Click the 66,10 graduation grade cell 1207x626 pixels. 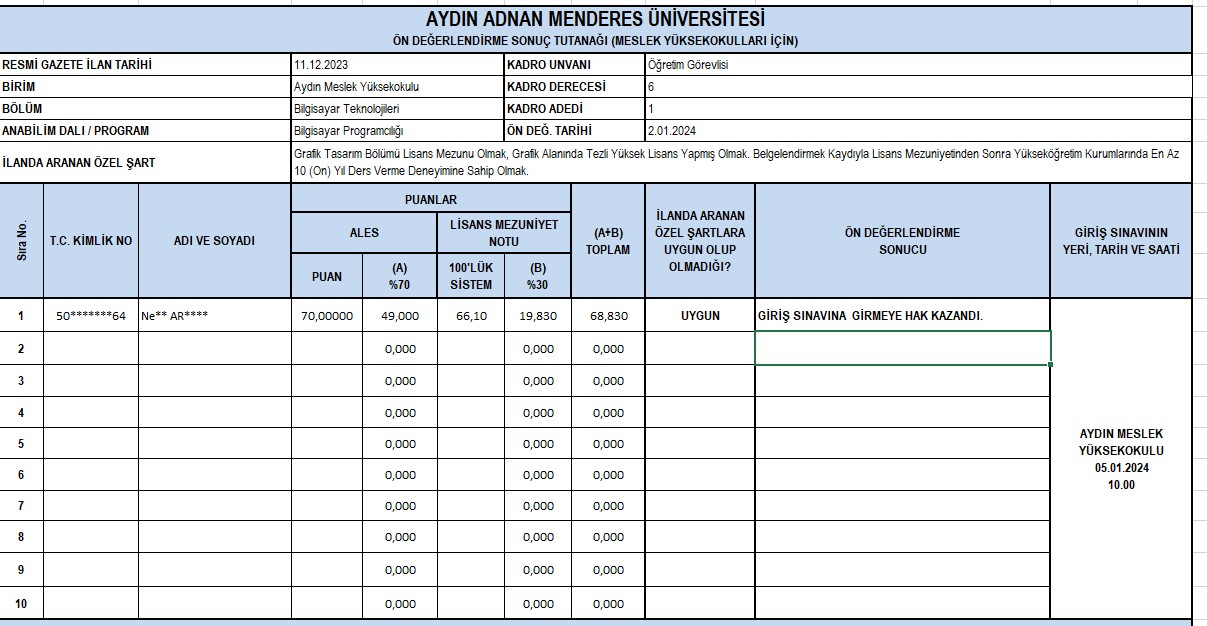(x=470, y=317)
